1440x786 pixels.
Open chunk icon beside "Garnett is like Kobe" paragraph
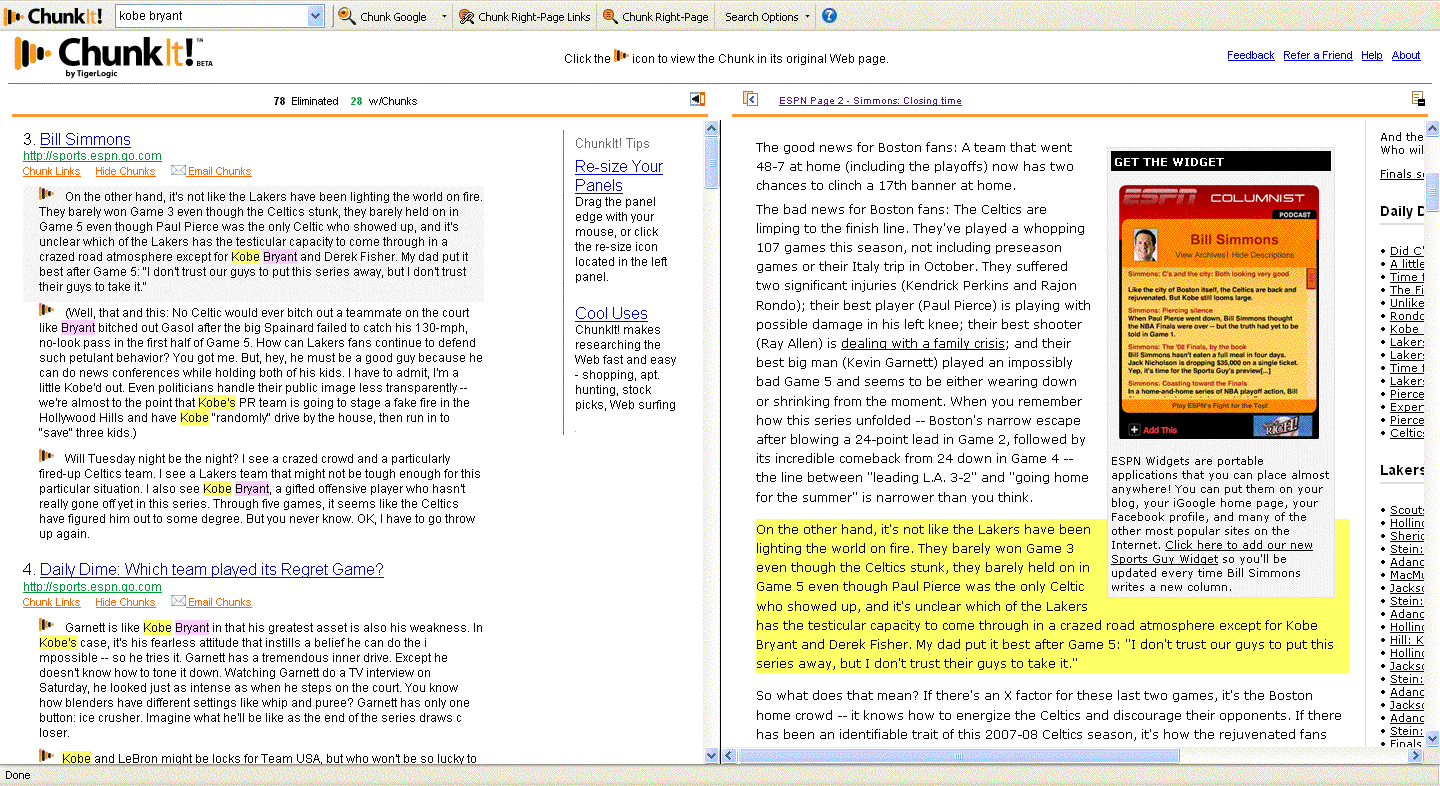coord(46,625)
